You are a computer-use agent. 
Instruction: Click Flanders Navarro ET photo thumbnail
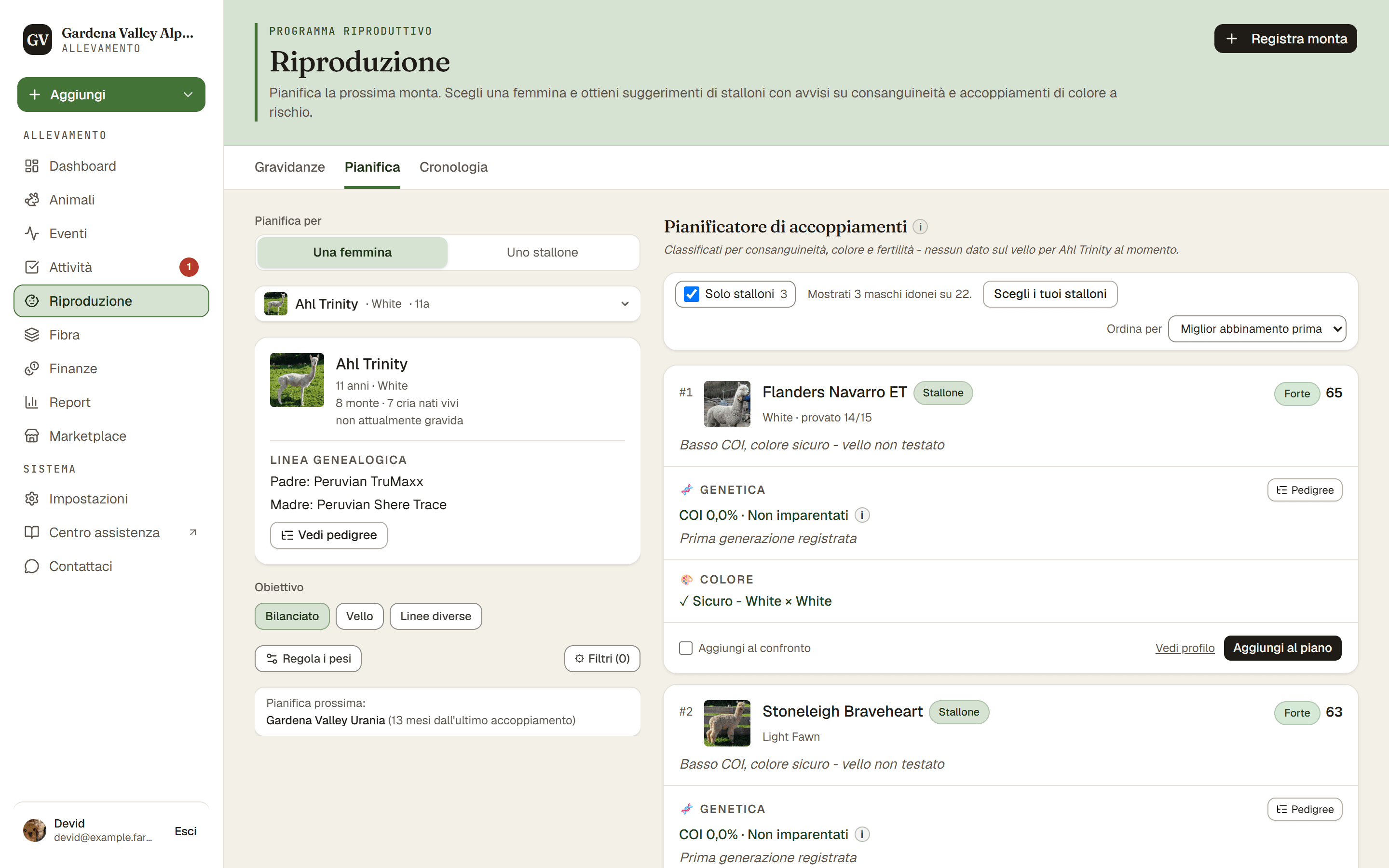(x=727, y=404)
